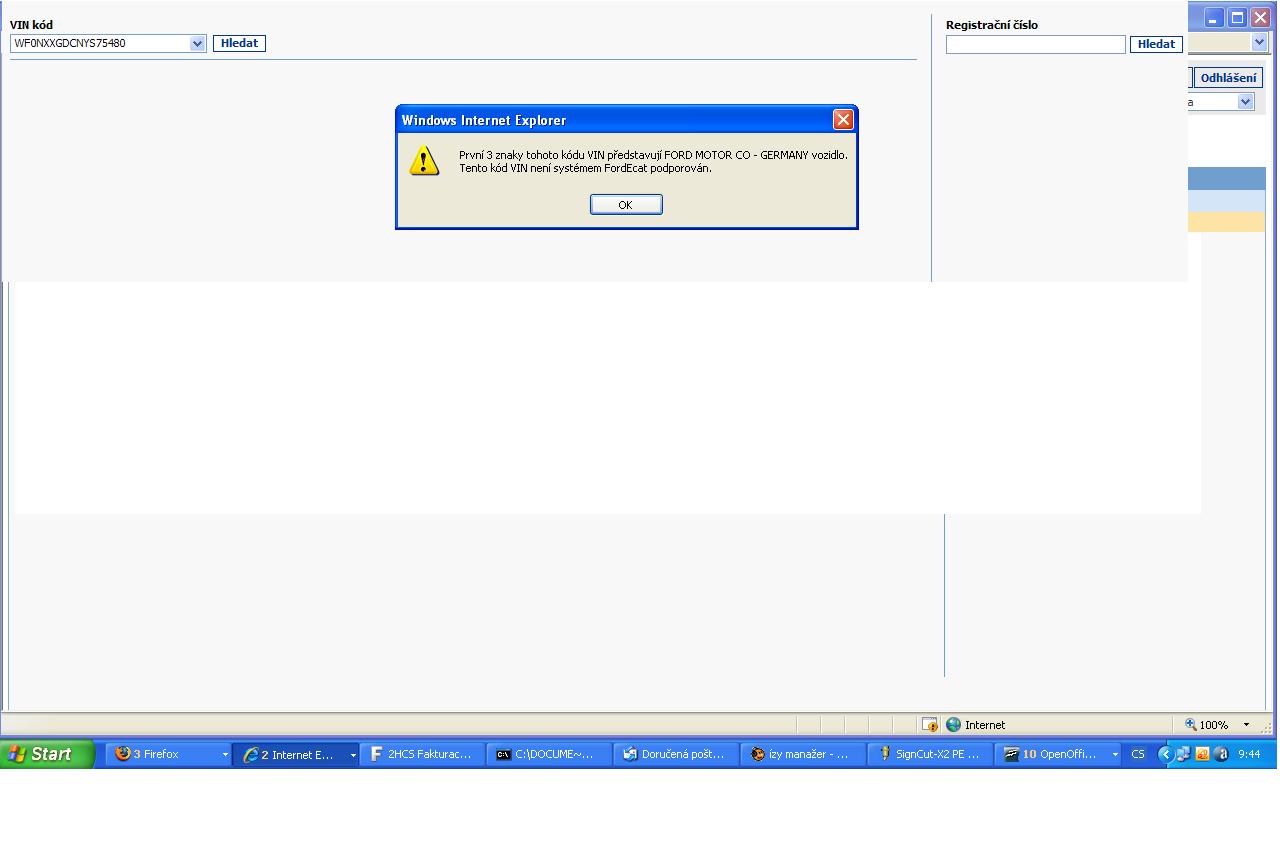Close the Windows Internet Explorer alert dialog
The height and width of the screenshot is (855, 1280).
point(843,120)
